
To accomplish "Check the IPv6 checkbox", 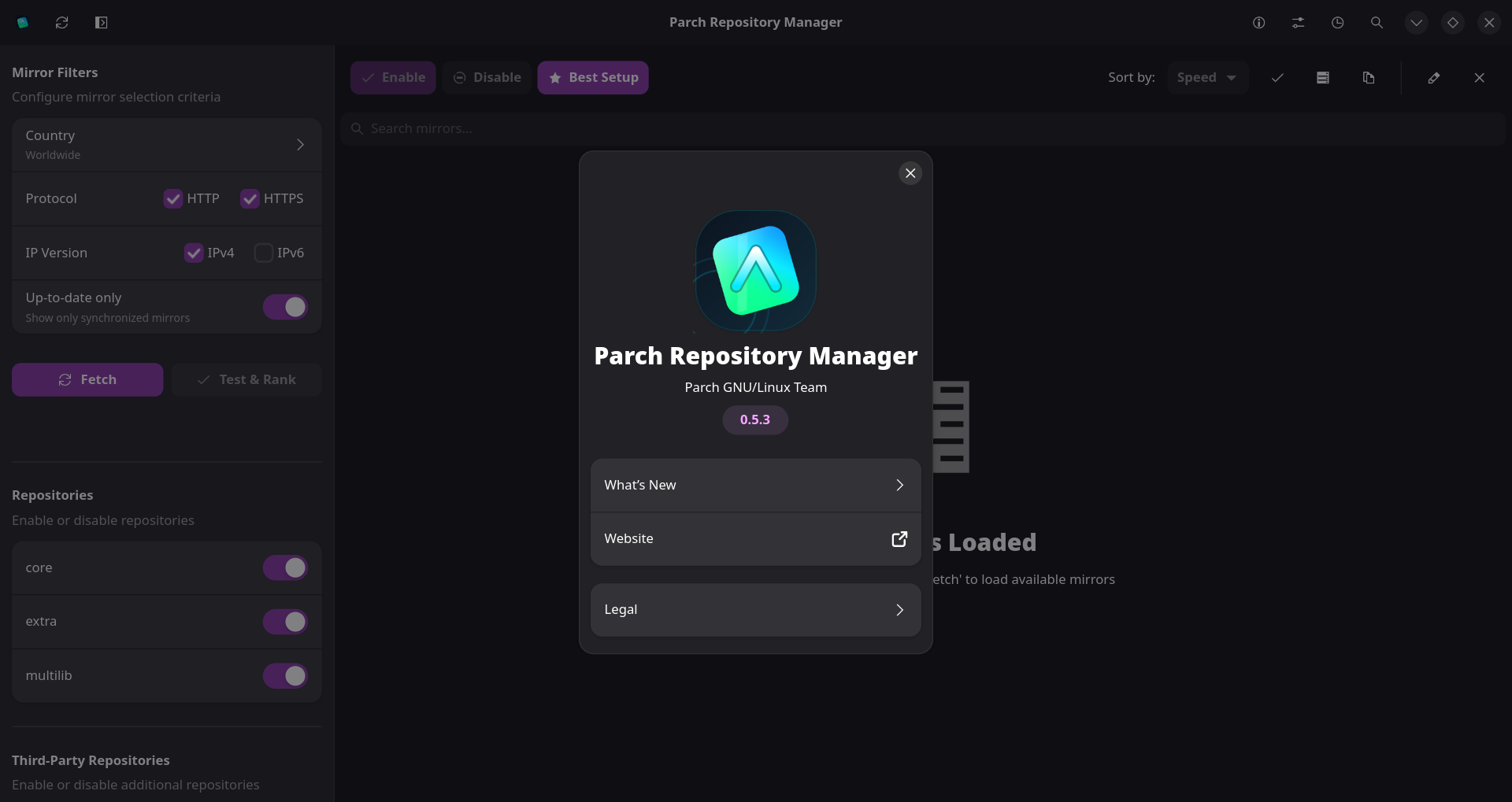I will coord(264,253).
